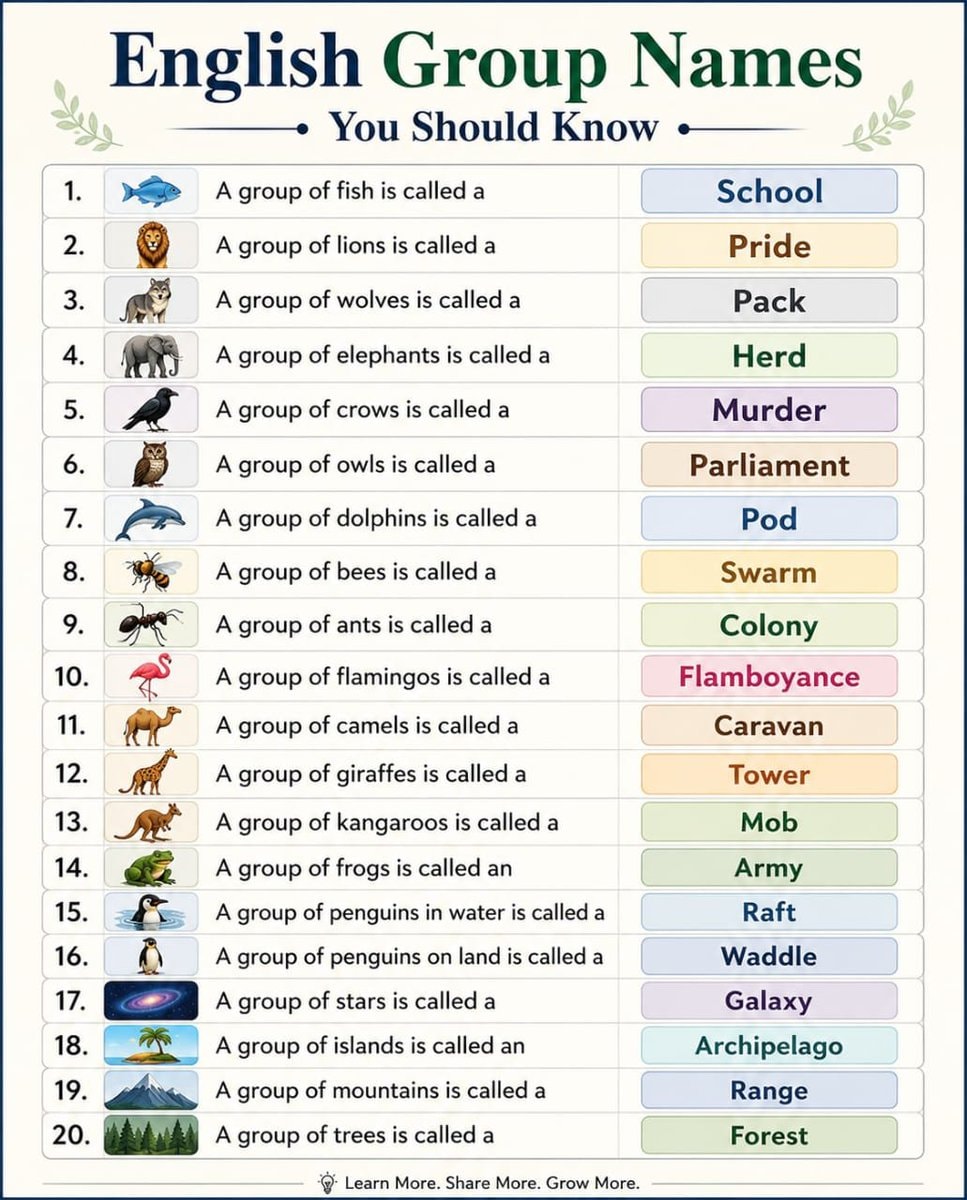Click the pink flamingo icon
The width and height of the screenshot is (967, 1200).
tap(151, 676)
